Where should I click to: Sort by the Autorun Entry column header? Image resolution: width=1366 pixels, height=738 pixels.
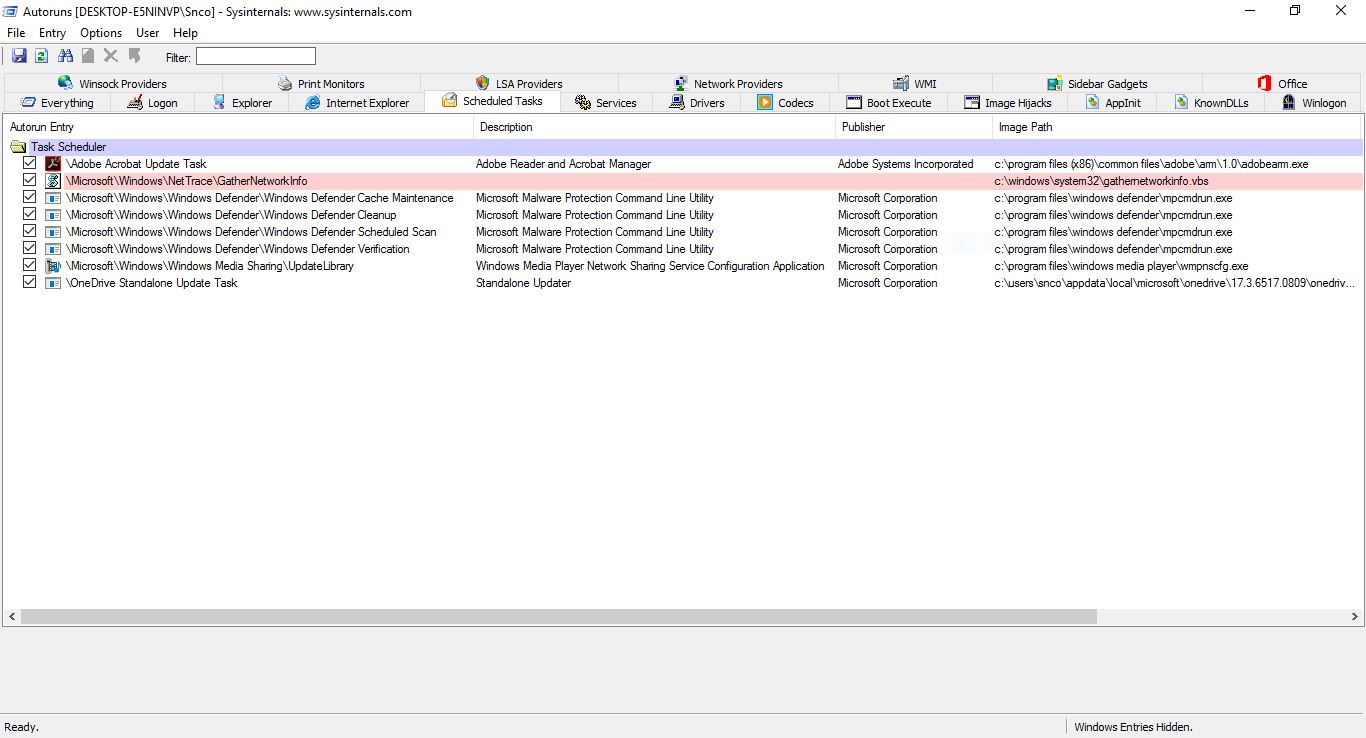pos(238,127)
